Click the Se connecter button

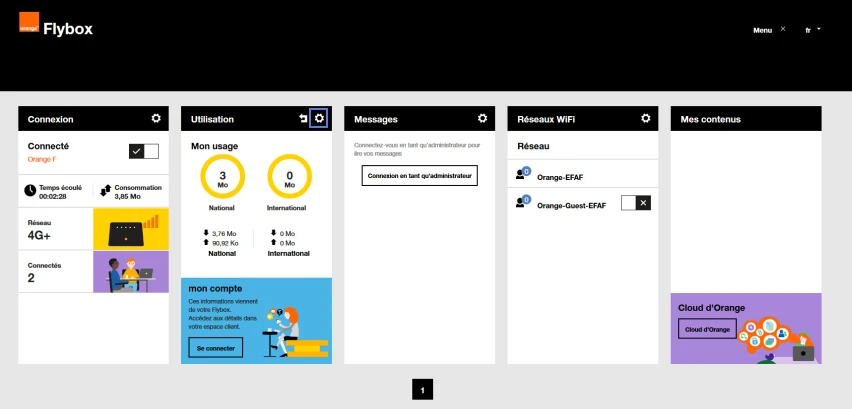[216, 348]
